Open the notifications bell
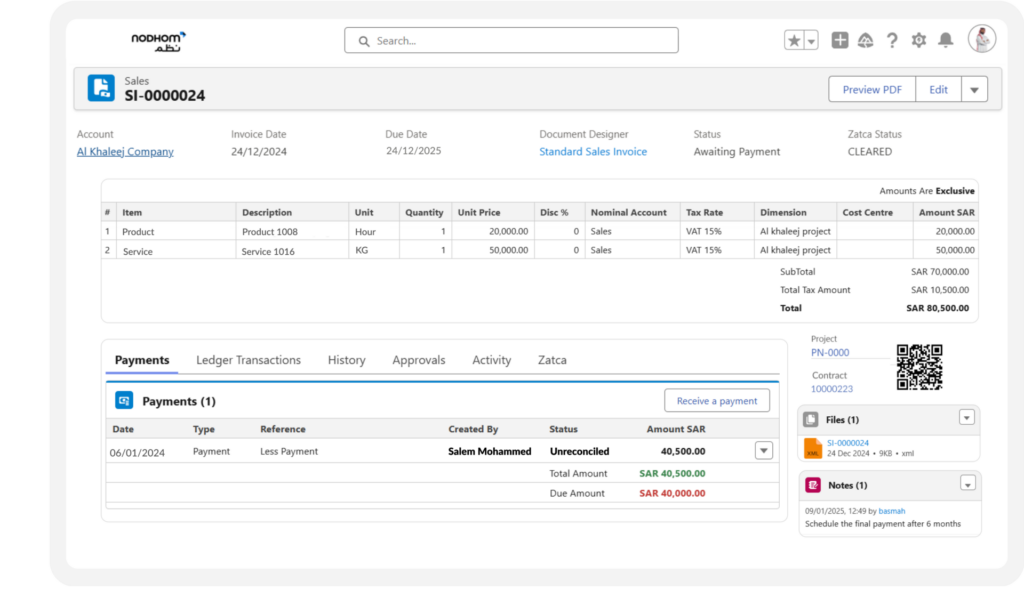The image size is (1024, 606). point(946,40)
